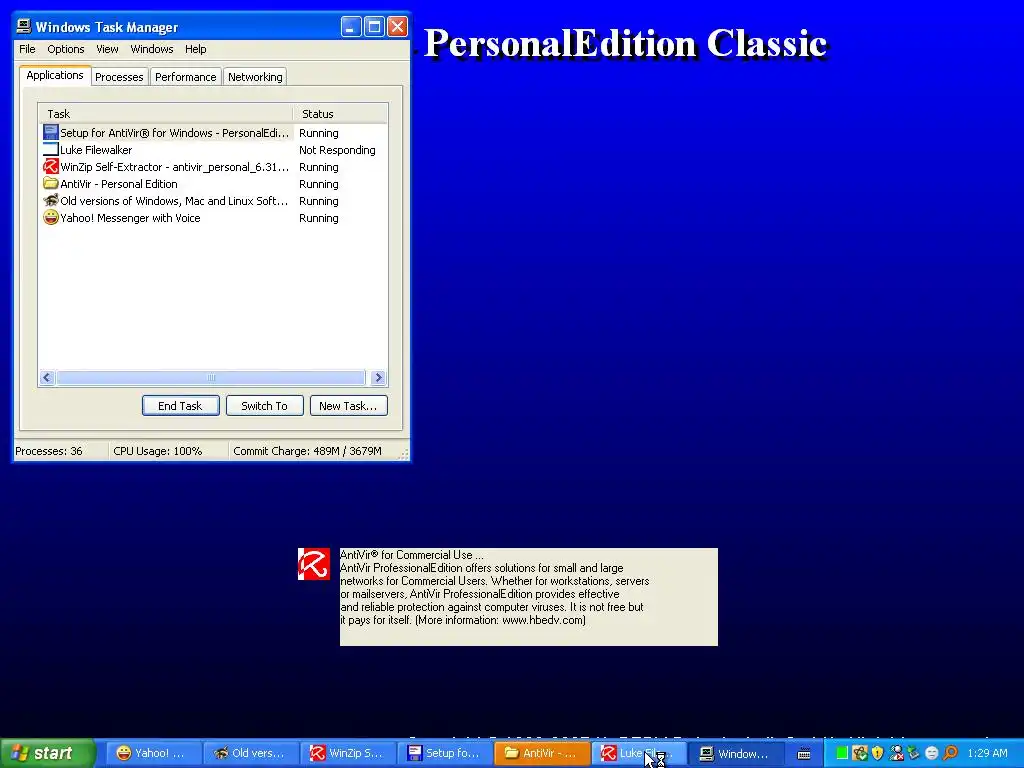The width and height of the screenshot is (1024, 768).
Task: Click the 'Commit Charge: 489M / 3679M' entry
Action: coord(307,451)
